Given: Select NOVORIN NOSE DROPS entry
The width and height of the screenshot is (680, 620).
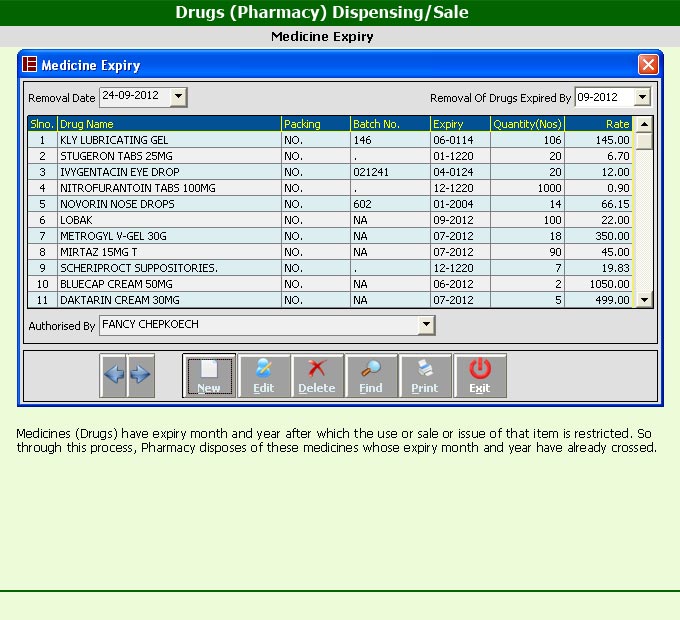Looking at the screenshot, I should tap(330, 204).
